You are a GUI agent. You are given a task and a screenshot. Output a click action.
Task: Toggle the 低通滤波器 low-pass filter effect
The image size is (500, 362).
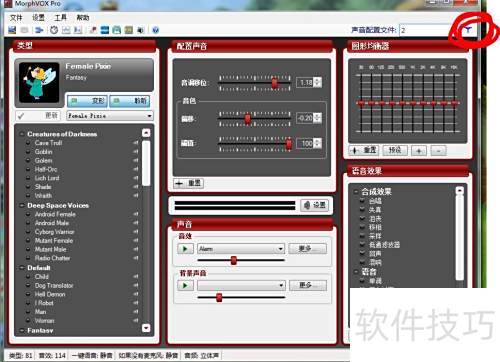point(384,245)
